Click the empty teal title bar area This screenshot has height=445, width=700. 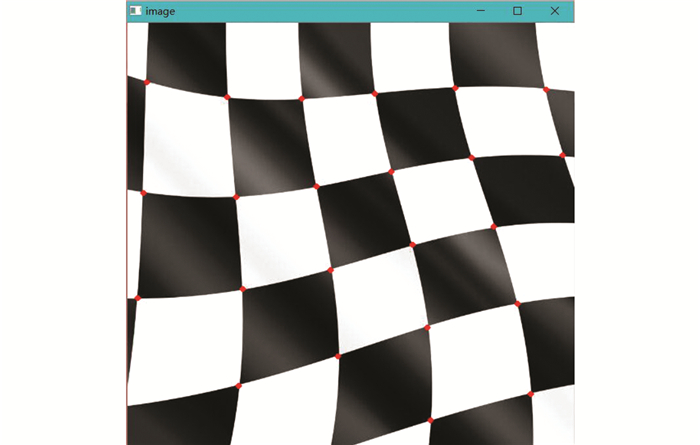(x=320, y=11)
